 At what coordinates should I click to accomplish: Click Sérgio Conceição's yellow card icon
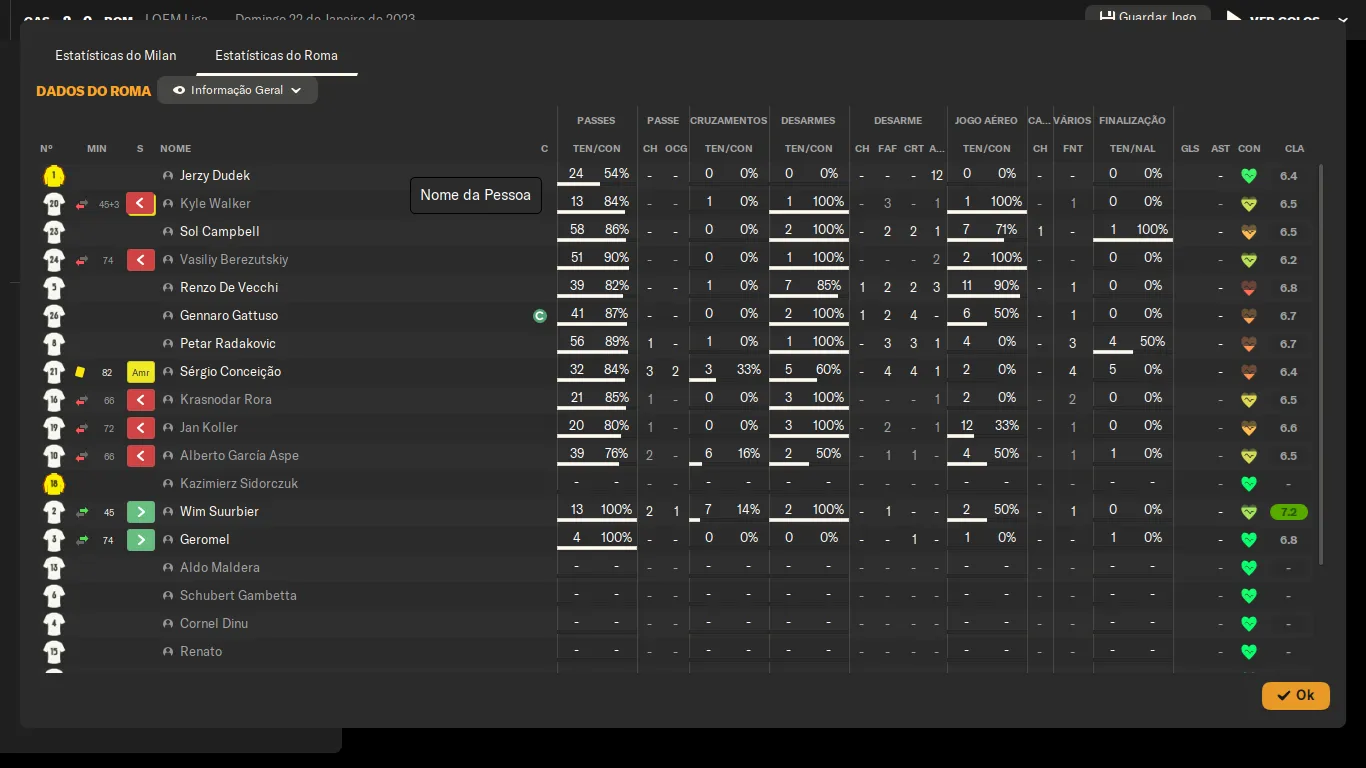80,372
